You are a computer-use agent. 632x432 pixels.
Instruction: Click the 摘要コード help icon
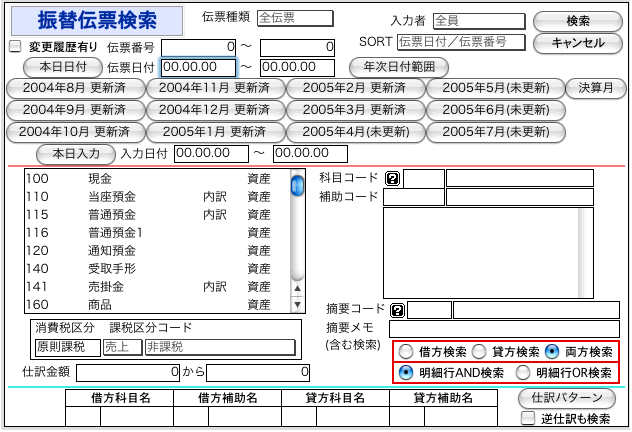pos(397,310)
